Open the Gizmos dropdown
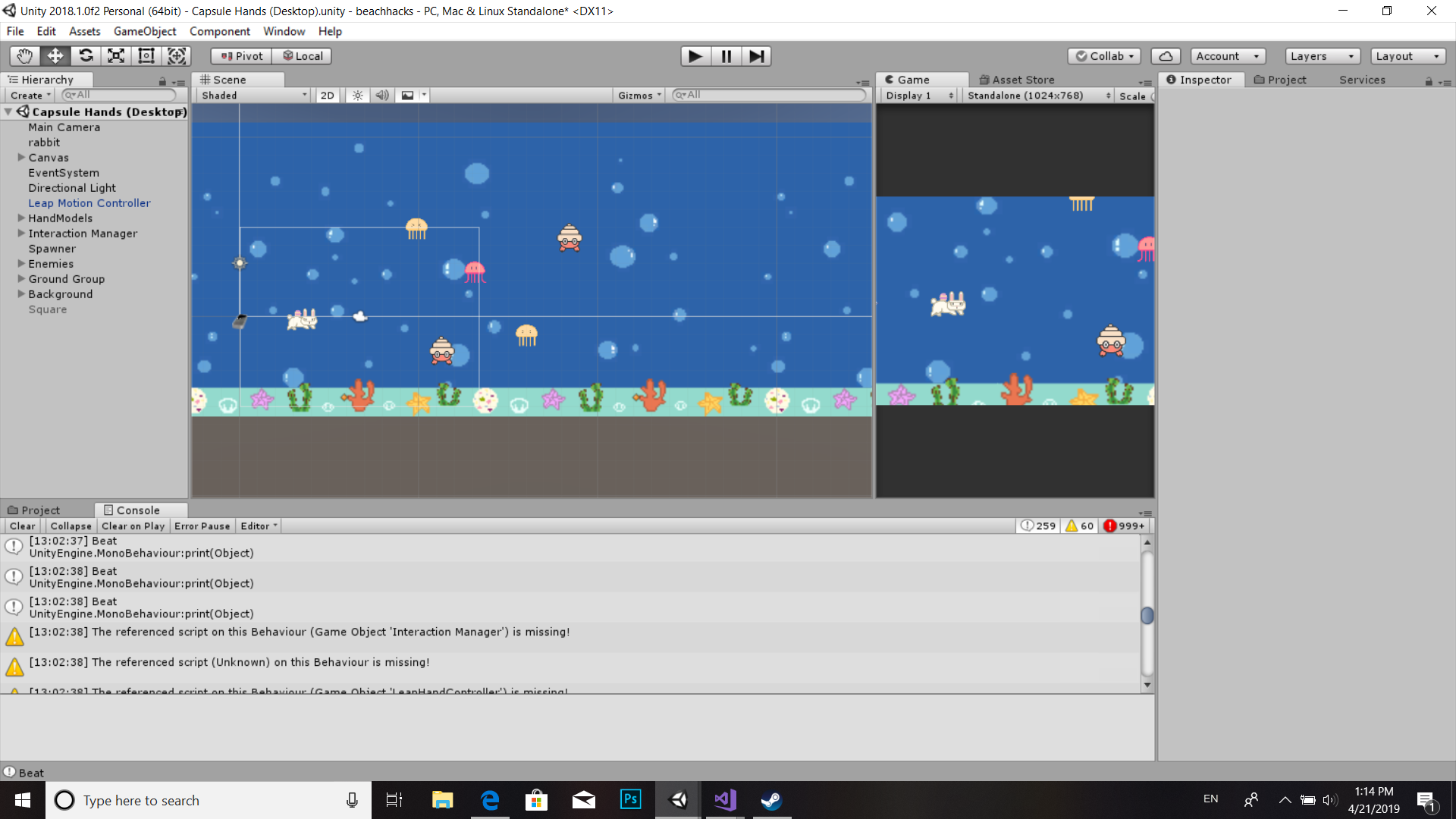Screen dimensions: 1456x819 click(639, 96)
